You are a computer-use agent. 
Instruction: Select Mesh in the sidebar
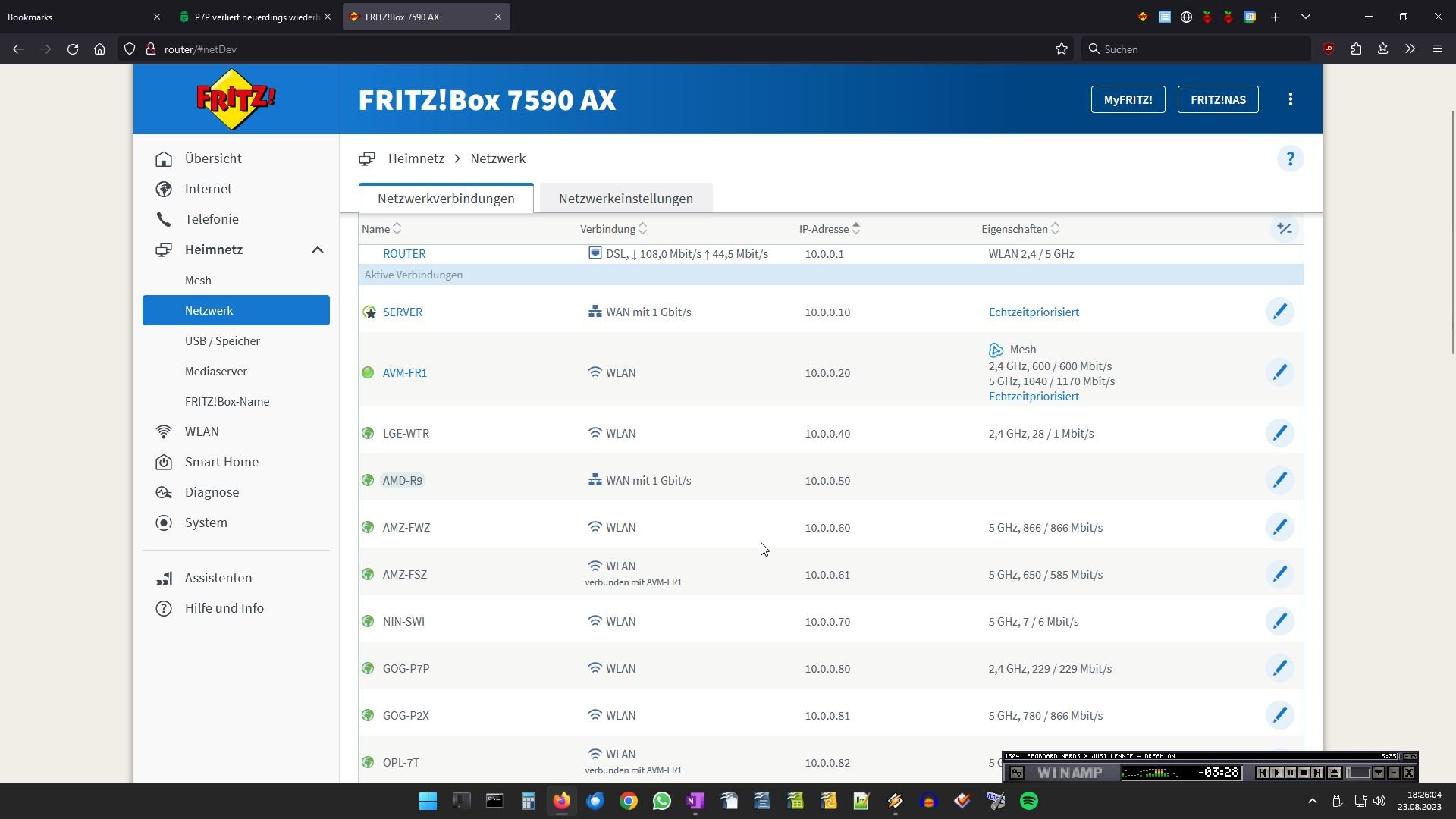(x=198, y=281)
